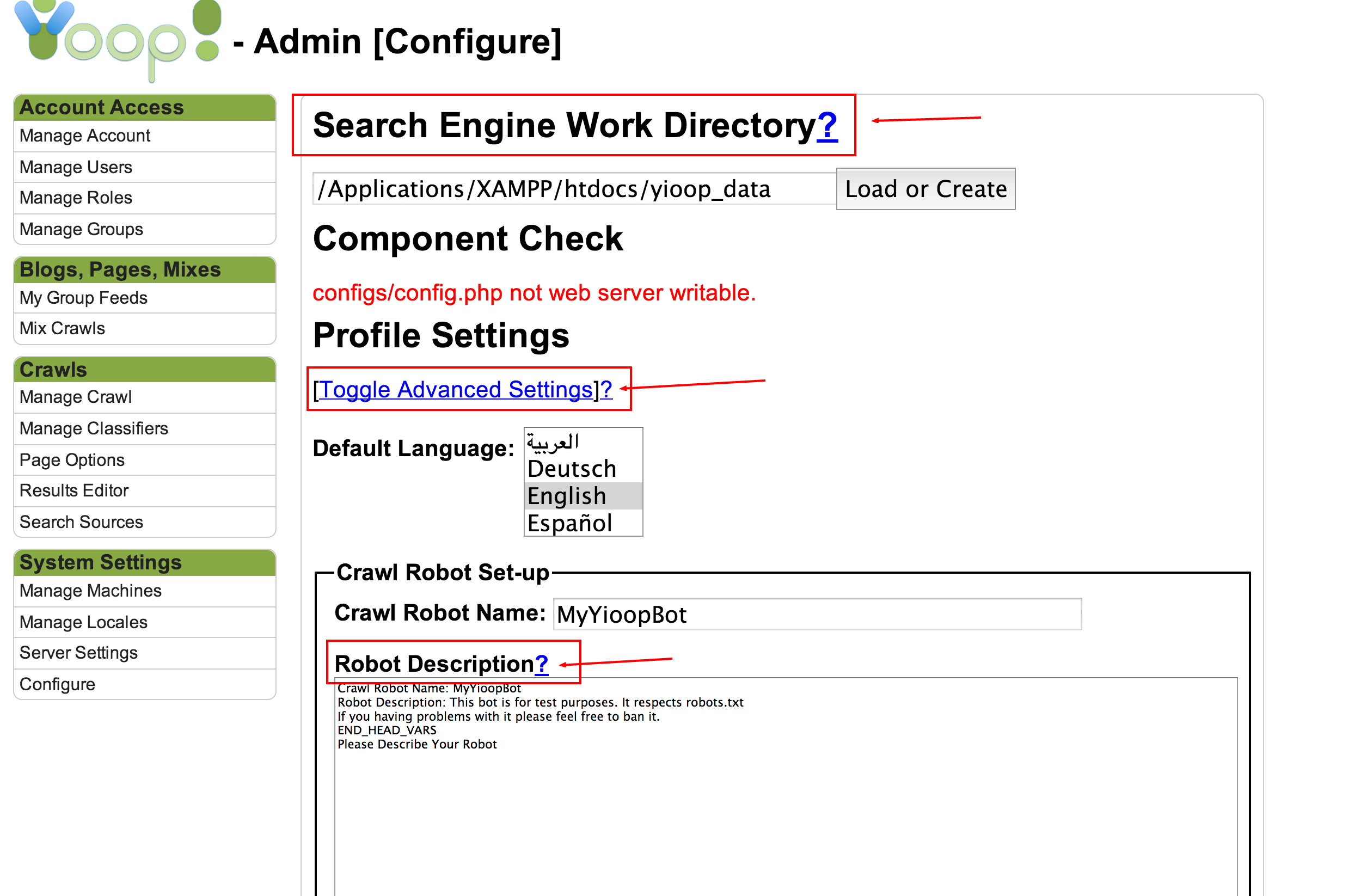1367x896 pixels.
Task: Click the Account Access section header
Action: click(x=145, y=107)
